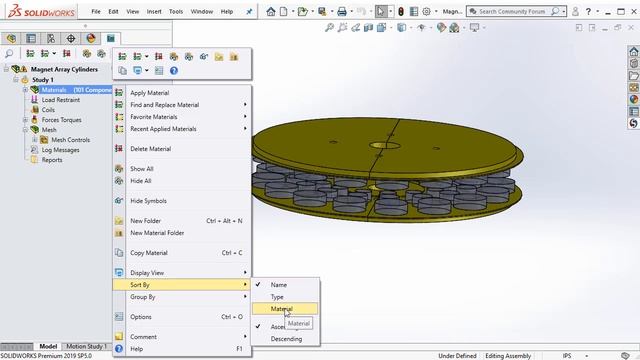Screen dimensions: 640x360
Task: Toggle Section View in the view toolbar
Action: click(369, 28)
